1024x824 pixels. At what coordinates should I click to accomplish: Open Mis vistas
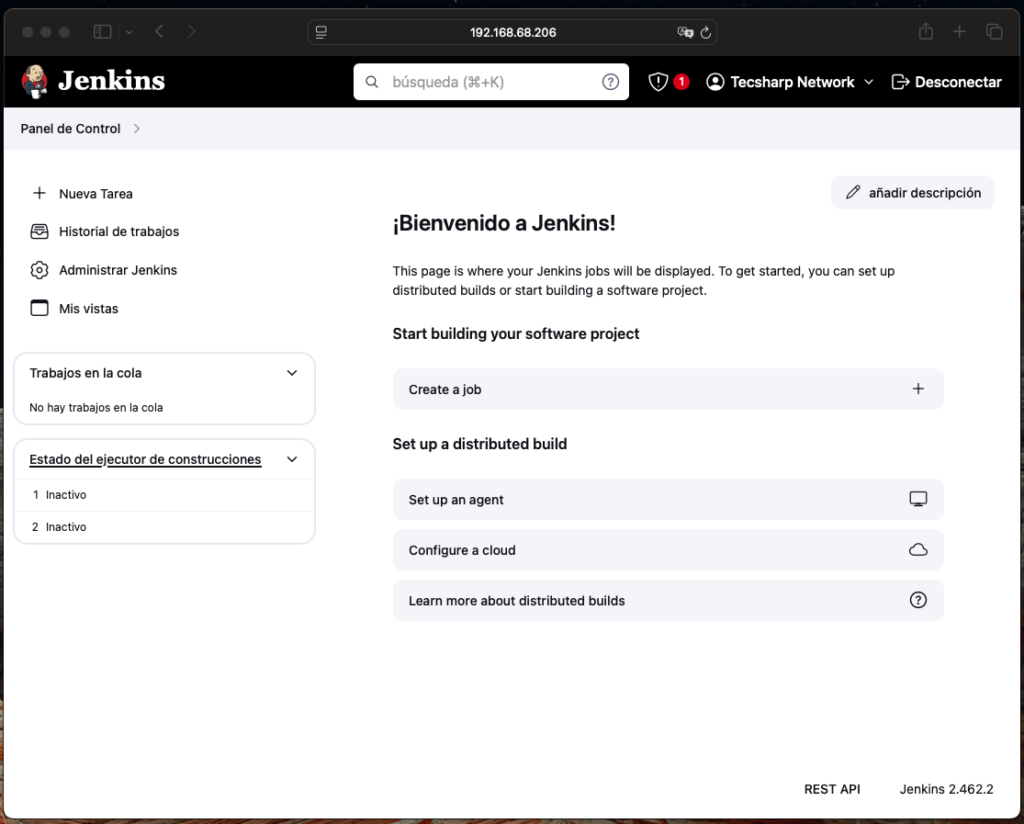(88, 309)
